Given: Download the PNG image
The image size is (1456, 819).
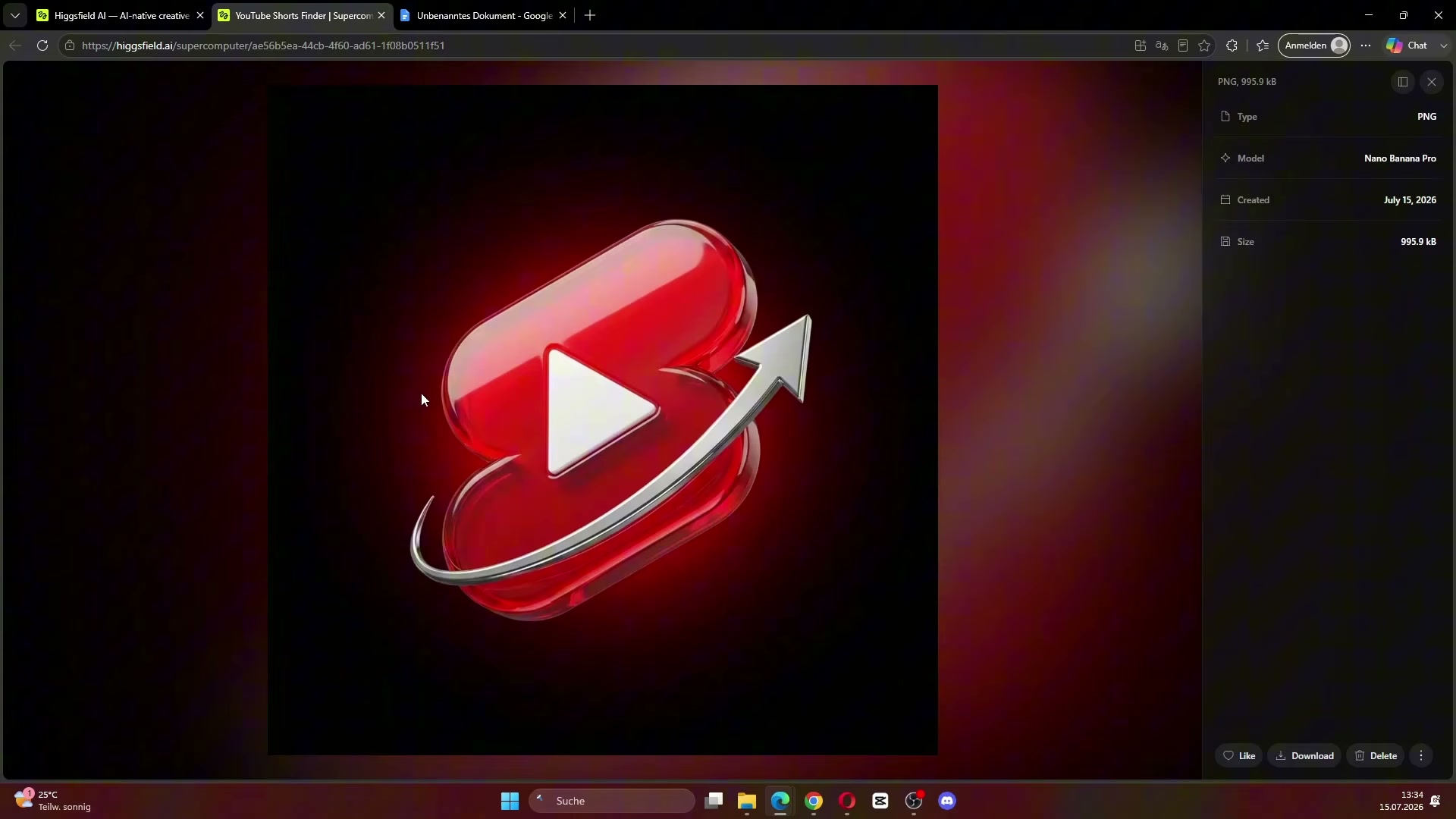Looking at the screenshot, I should [x=1305, y=756].
